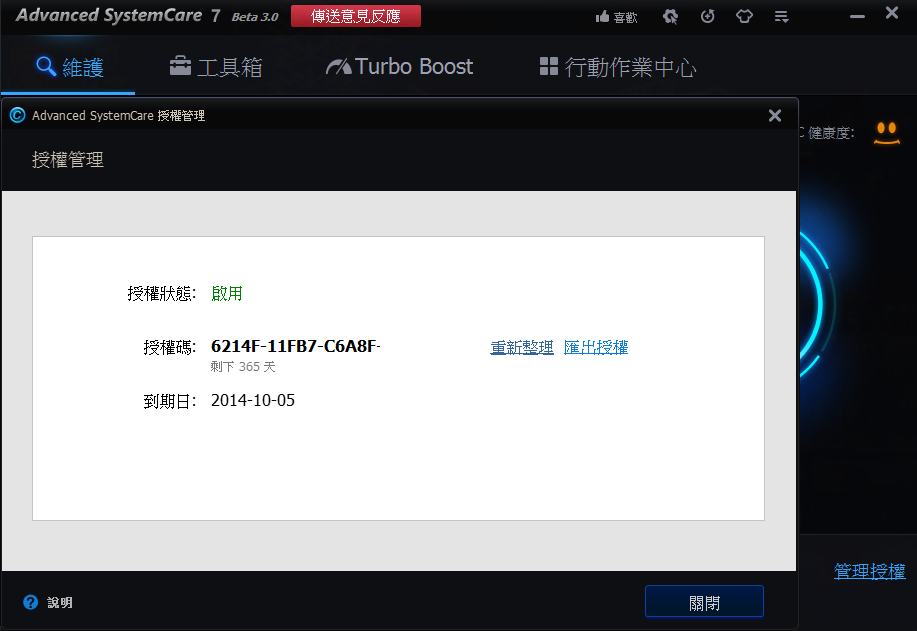Click the 匯出授權 link
The height and width of the screenshot is (631, 917).
596,347
